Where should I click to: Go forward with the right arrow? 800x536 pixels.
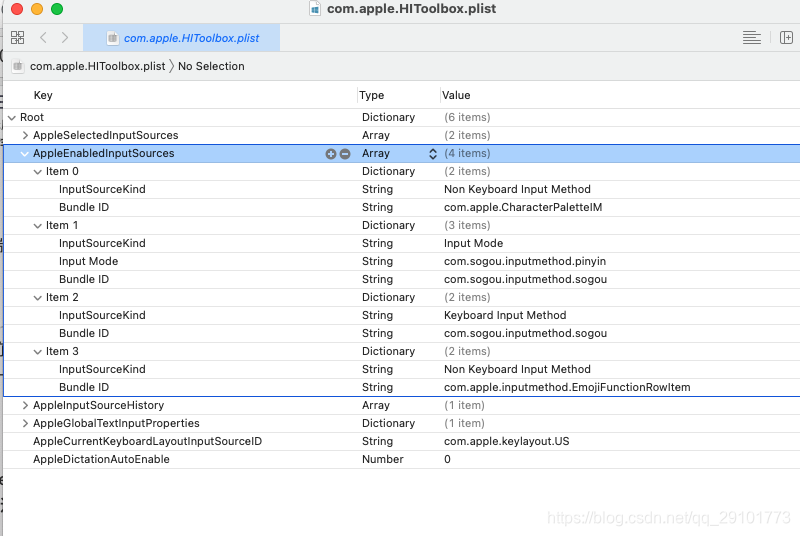[x=65, y=37]
